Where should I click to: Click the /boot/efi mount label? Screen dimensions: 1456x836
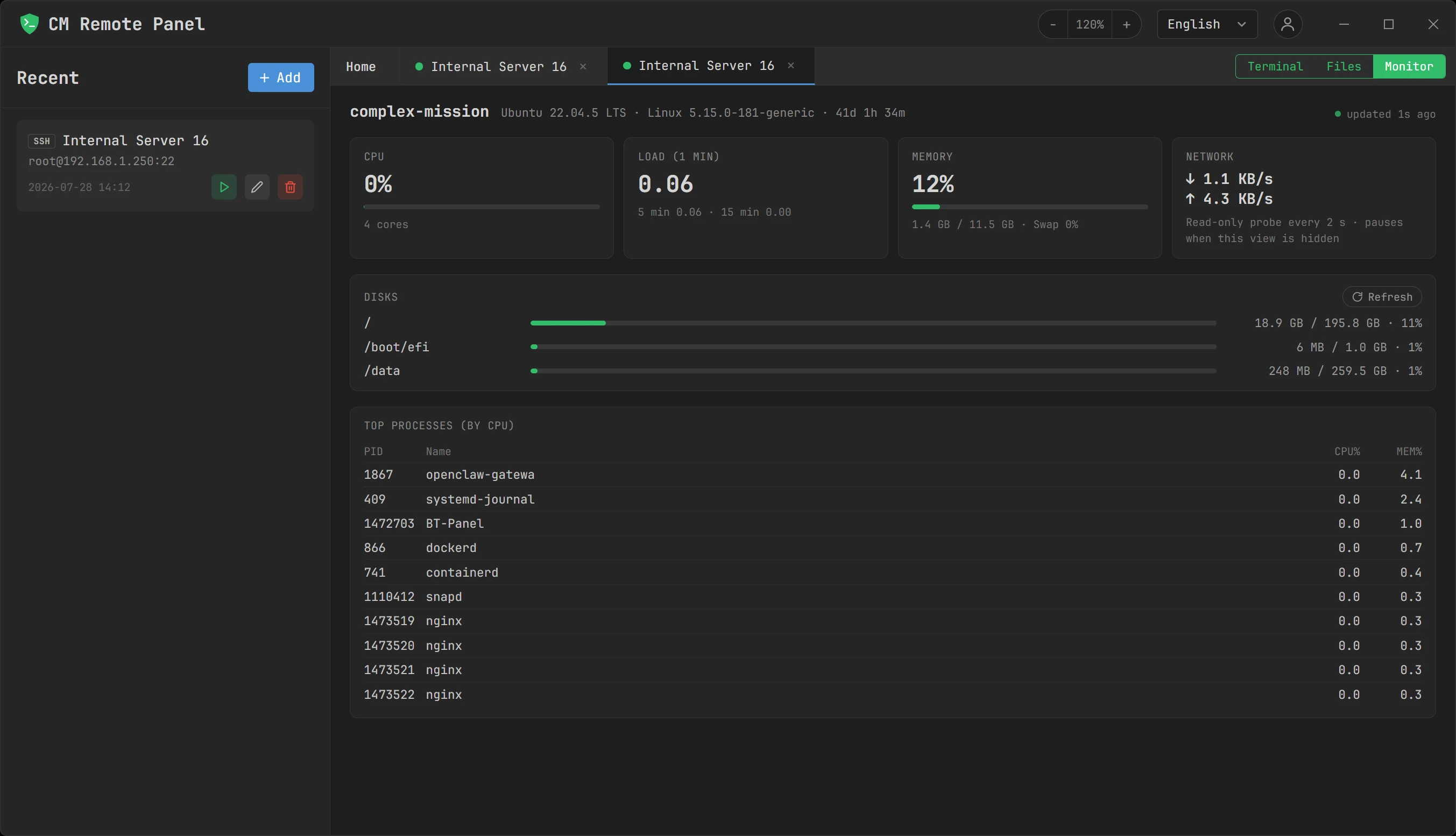tap(397, 348)
